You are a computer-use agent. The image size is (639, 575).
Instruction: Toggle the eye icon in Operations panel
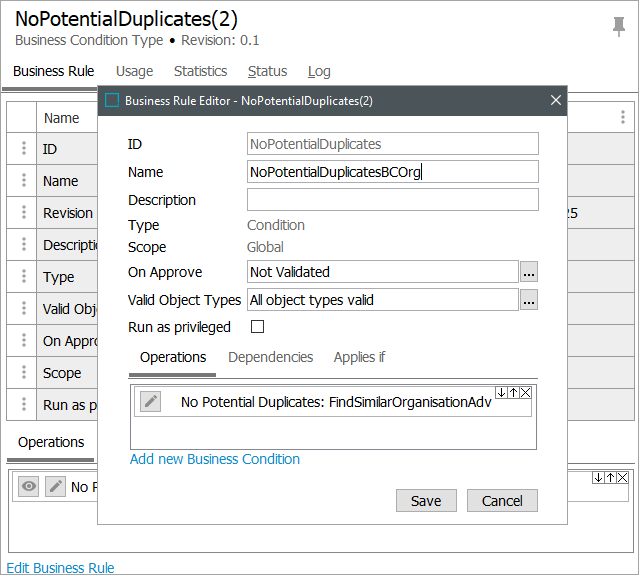[30, 486]
